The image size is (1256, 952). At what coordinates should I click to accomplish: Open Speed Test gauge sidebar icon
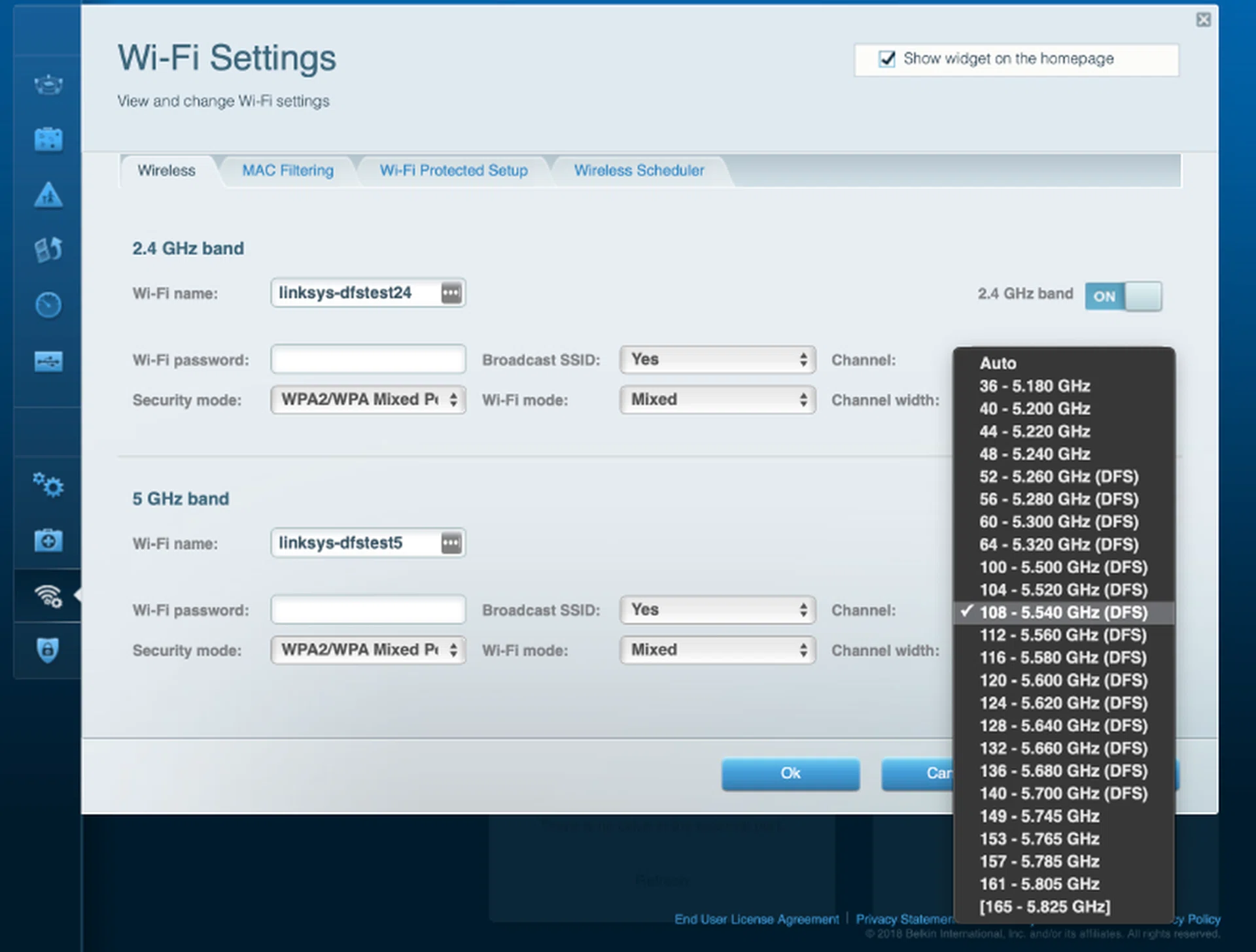[x=48, y=305]
